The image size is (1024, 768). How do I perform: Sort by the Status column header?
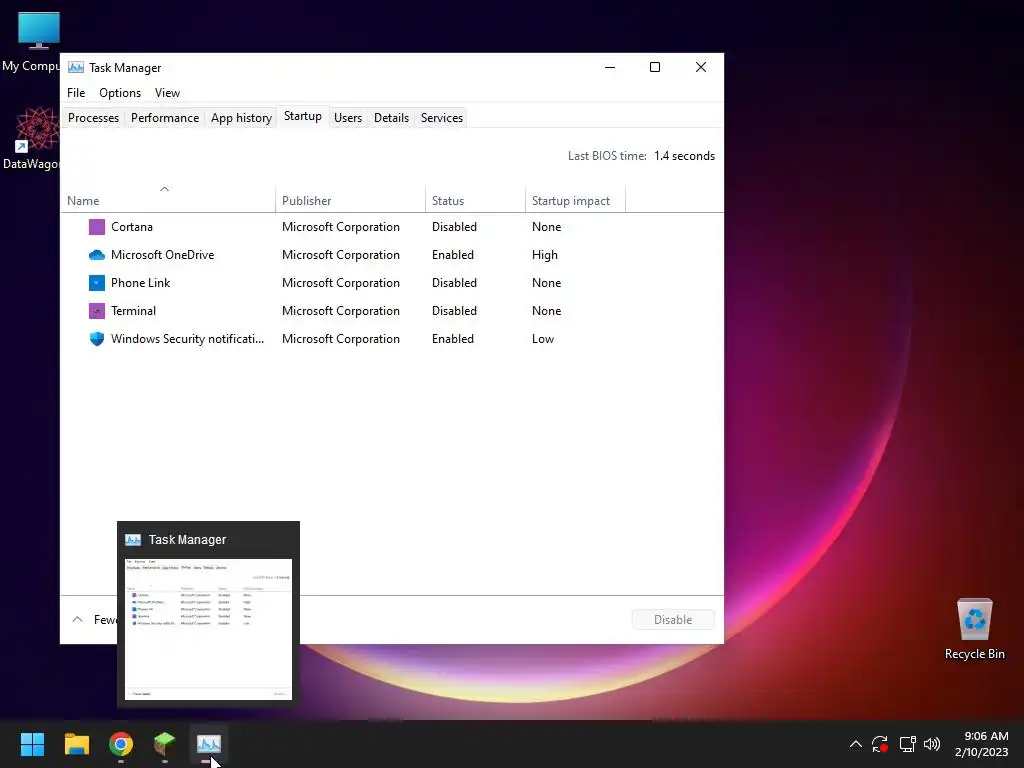tap(475, 200)
